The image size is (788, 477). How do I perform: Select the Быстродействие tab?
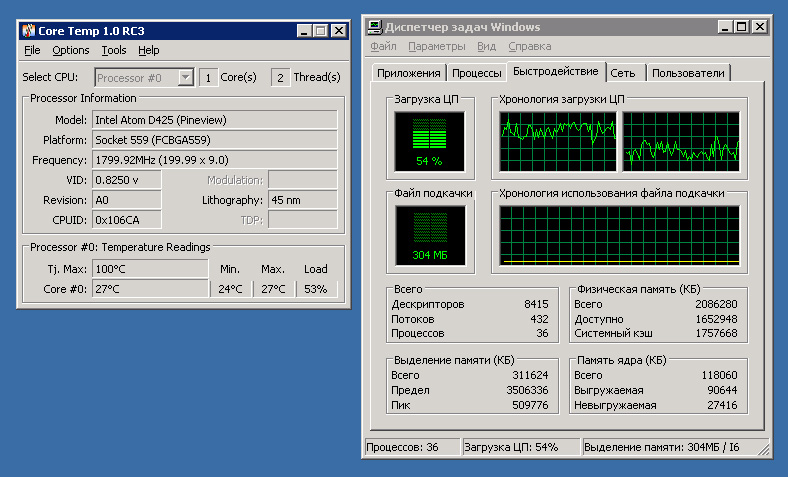tap(556, 71)
